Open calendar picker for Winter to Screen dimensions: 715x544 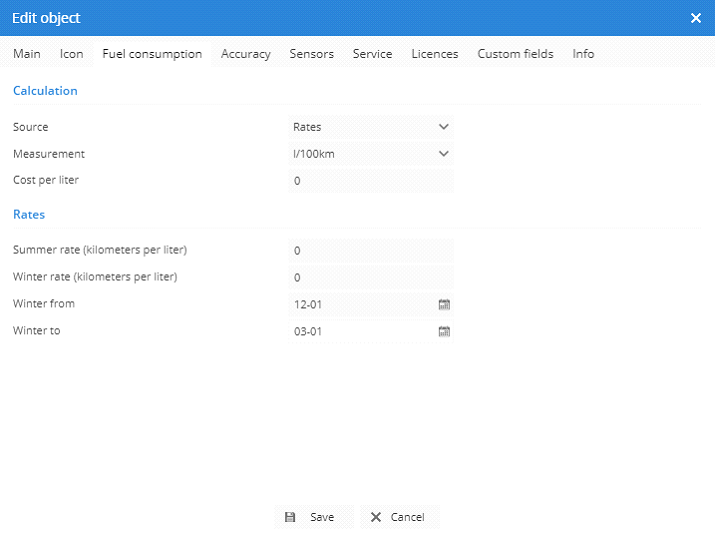[x=444, y=331]
